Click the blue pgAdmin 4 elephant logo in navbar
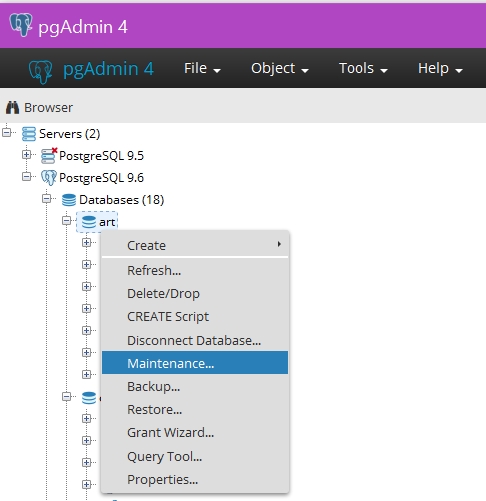The width and height of the screenshot is (486, 501). pos(40,71)
